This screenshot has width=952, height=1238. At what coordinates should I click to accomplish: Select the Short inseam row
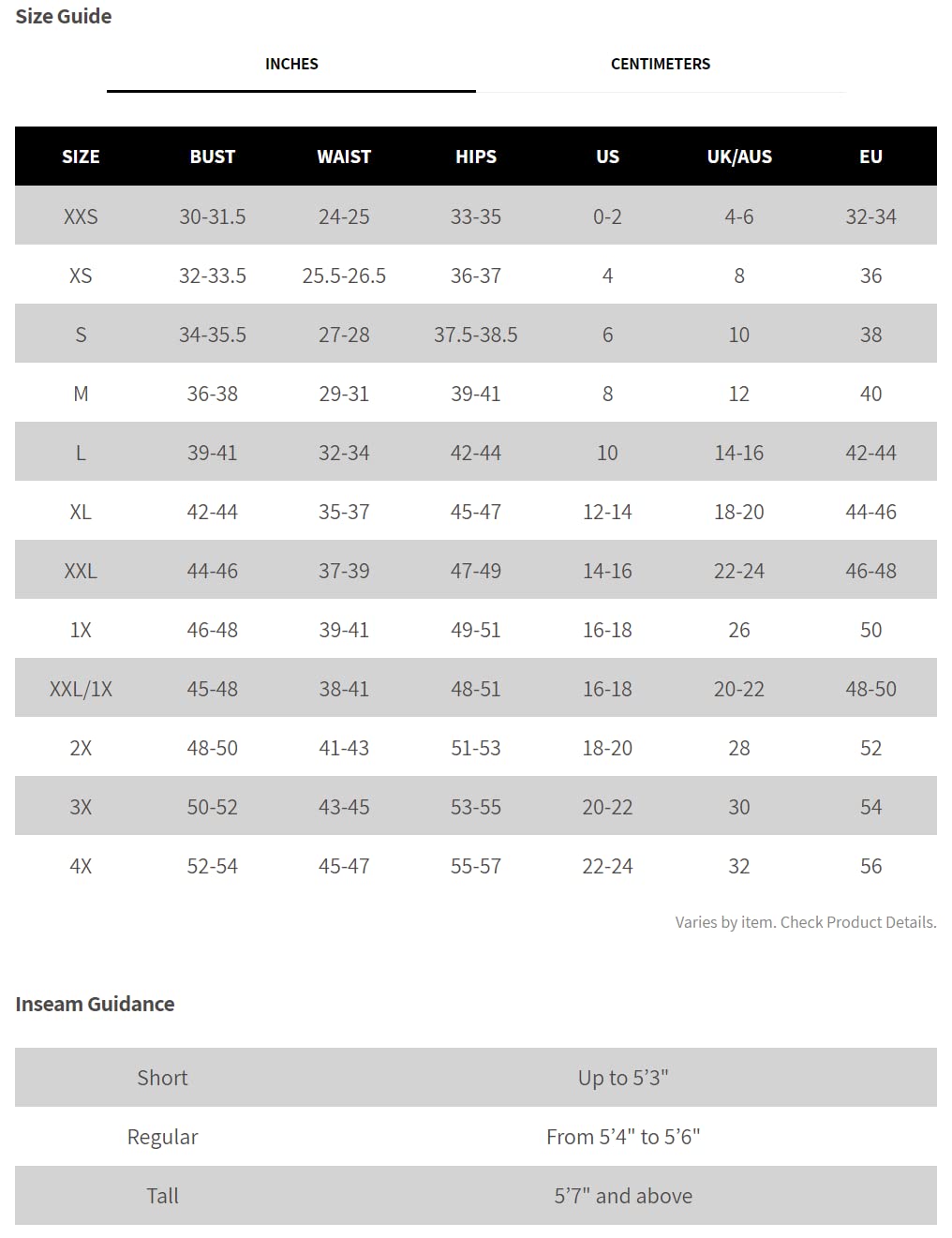[476, 1078]
